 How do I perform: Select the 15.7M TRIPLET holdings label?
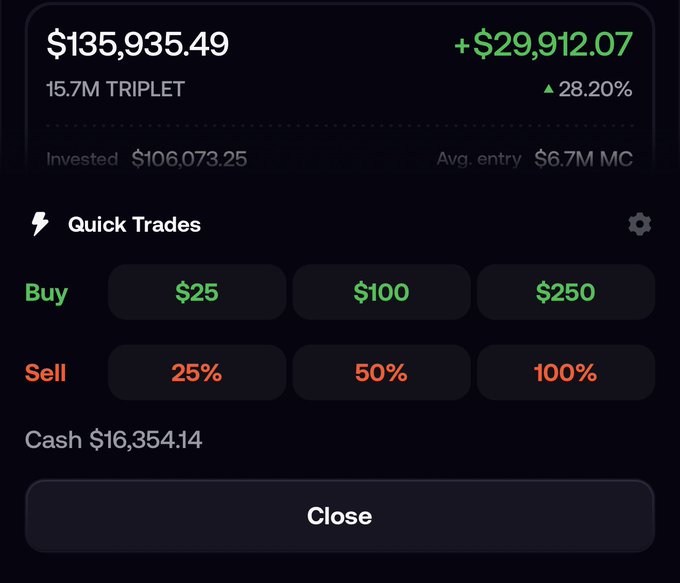click(x=115, y=89)
